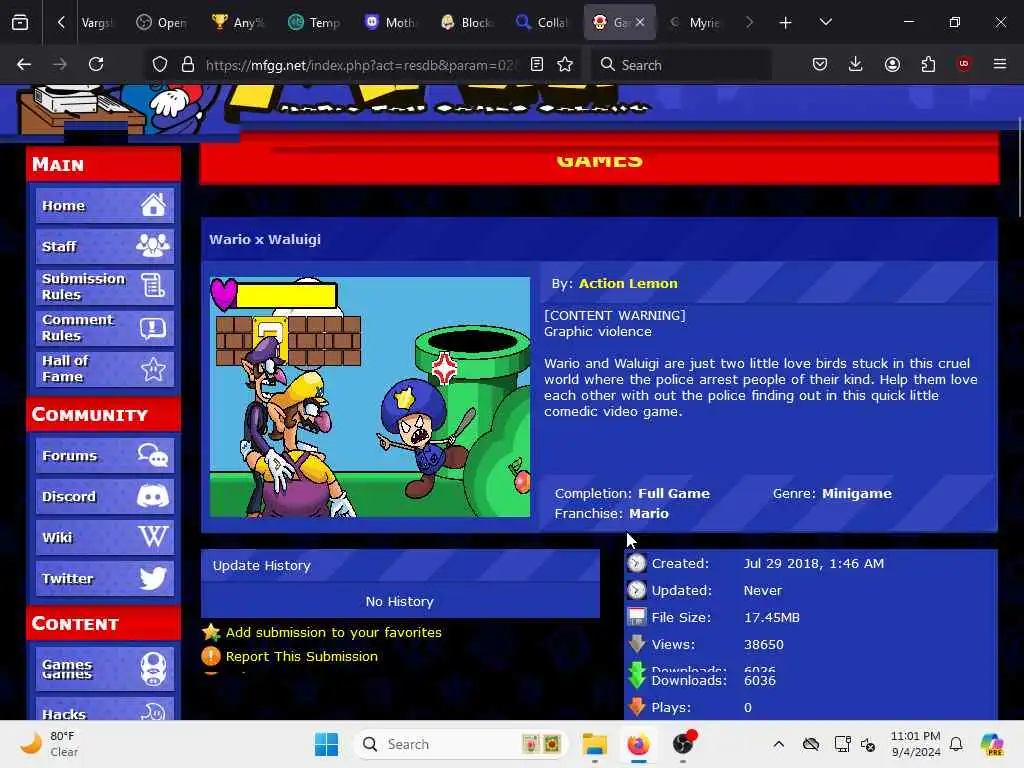Open site information shield icon

coord(159,64)
